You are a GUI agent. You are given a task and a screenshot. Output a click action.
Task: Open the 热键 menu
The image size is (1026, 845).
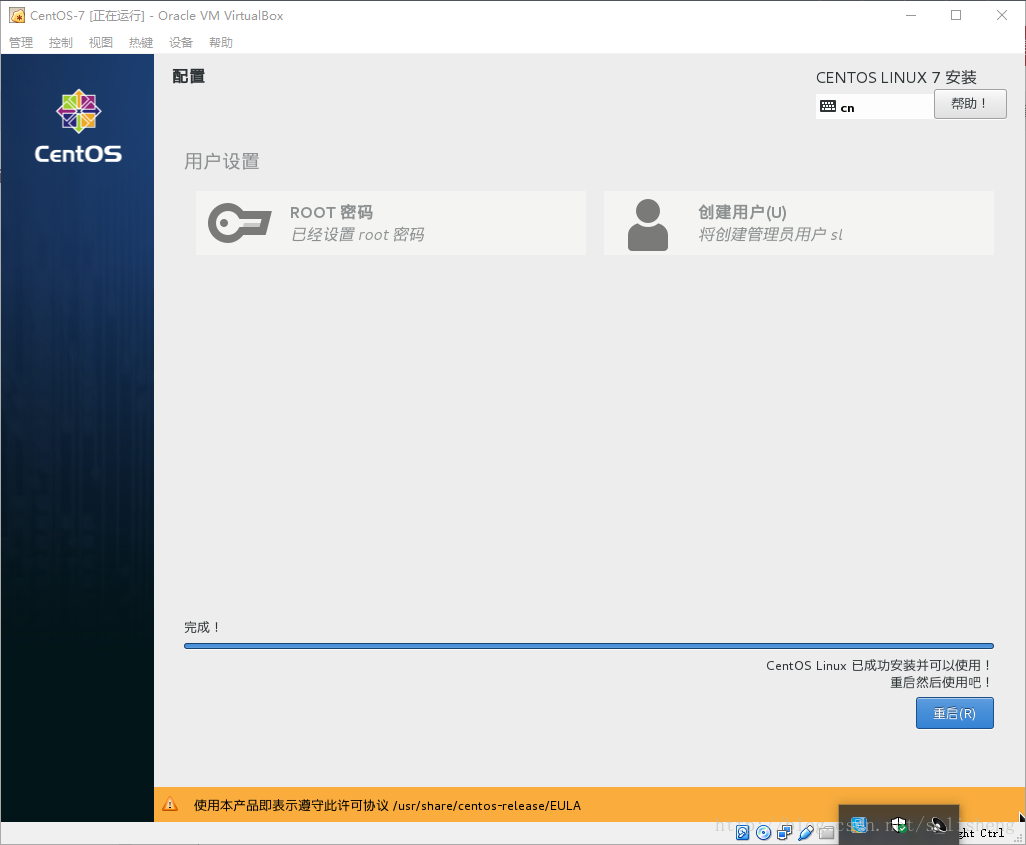(x=141, y=43)
